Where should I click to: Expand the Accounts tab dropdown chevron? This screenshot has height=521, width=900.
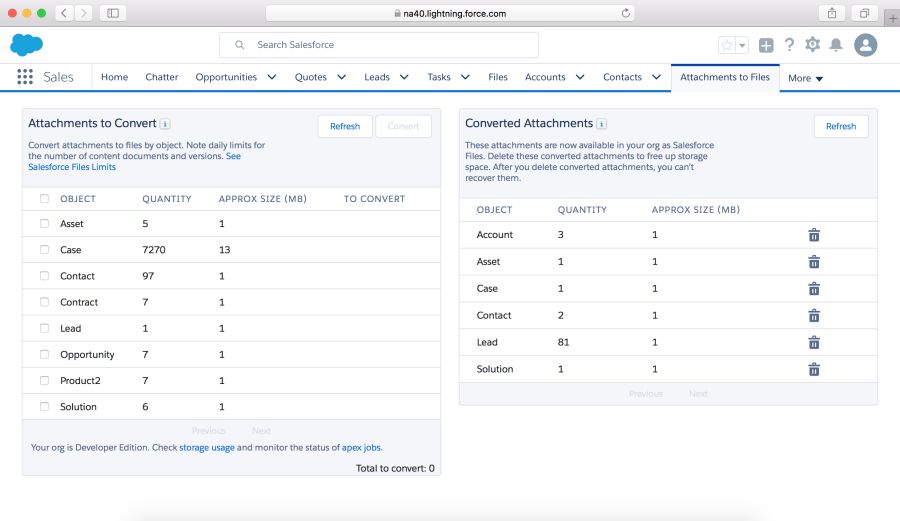[580, 77]
